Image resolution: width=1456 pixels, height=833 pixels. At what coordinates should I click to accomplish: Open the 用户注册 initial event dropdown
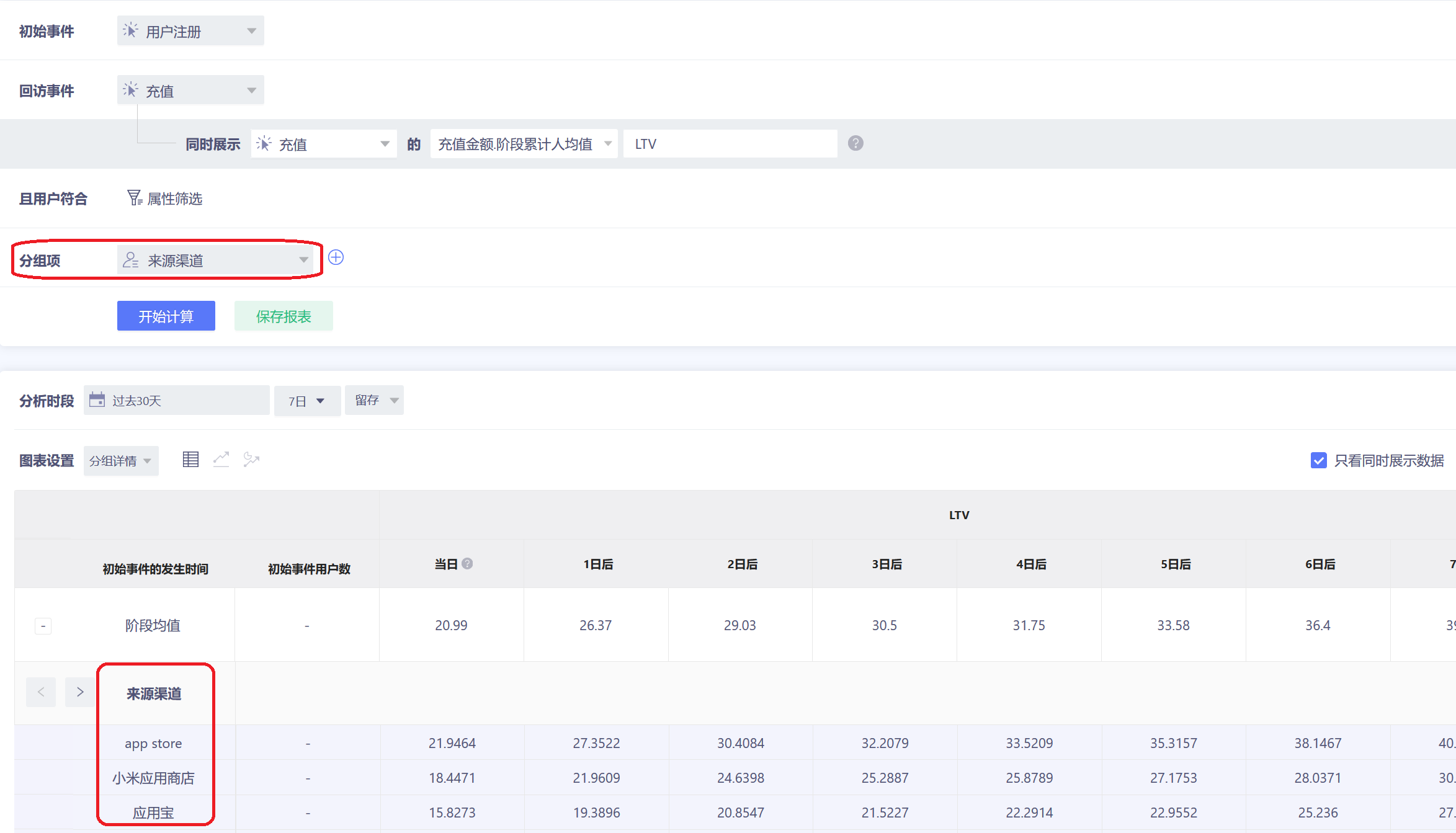point(190,31)
